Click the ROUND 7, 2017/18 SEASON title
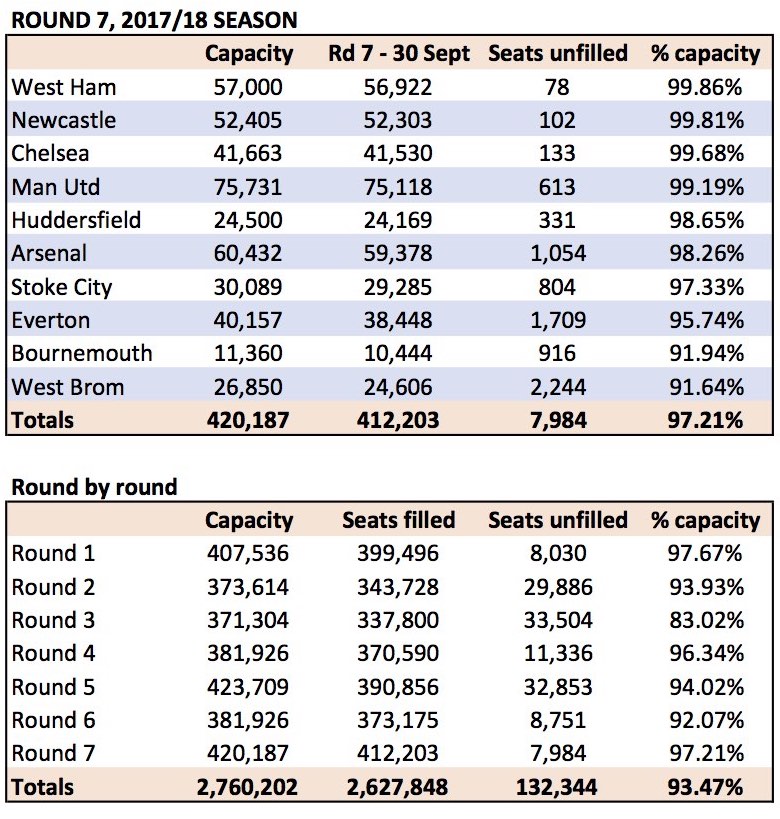 [x=154, y=20]
